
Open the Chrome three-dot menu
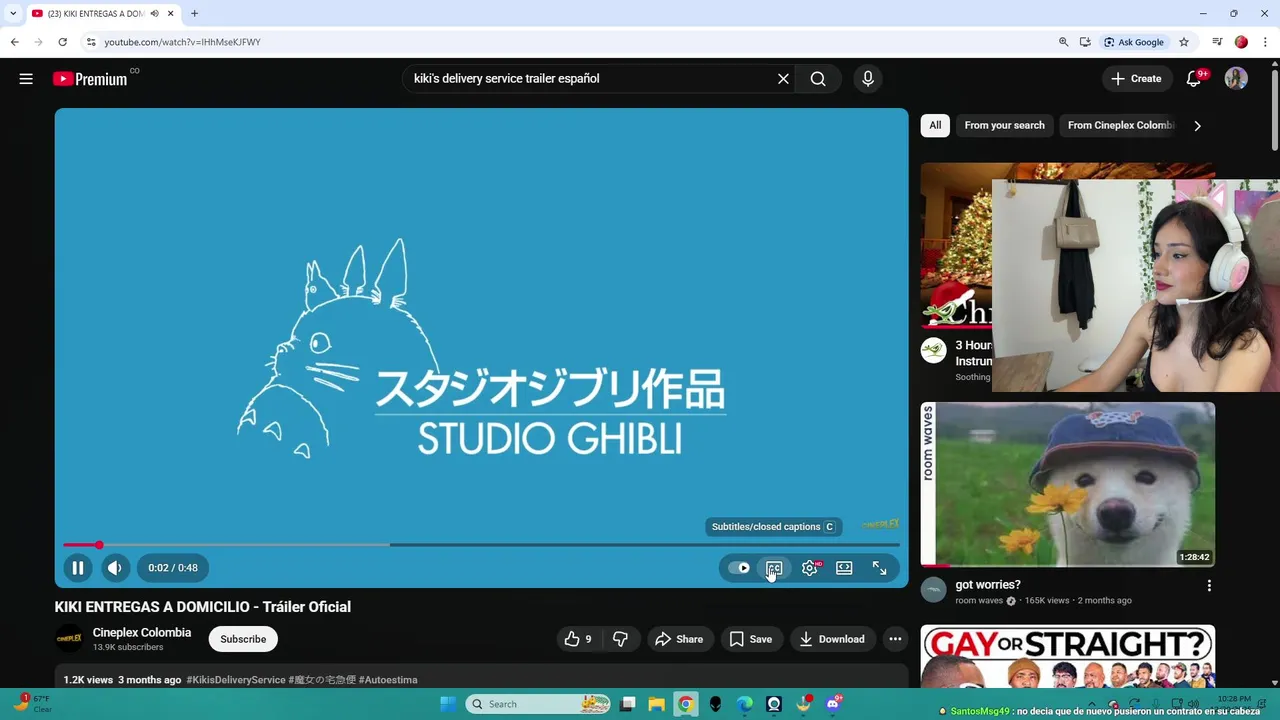tap(1266, 42)
